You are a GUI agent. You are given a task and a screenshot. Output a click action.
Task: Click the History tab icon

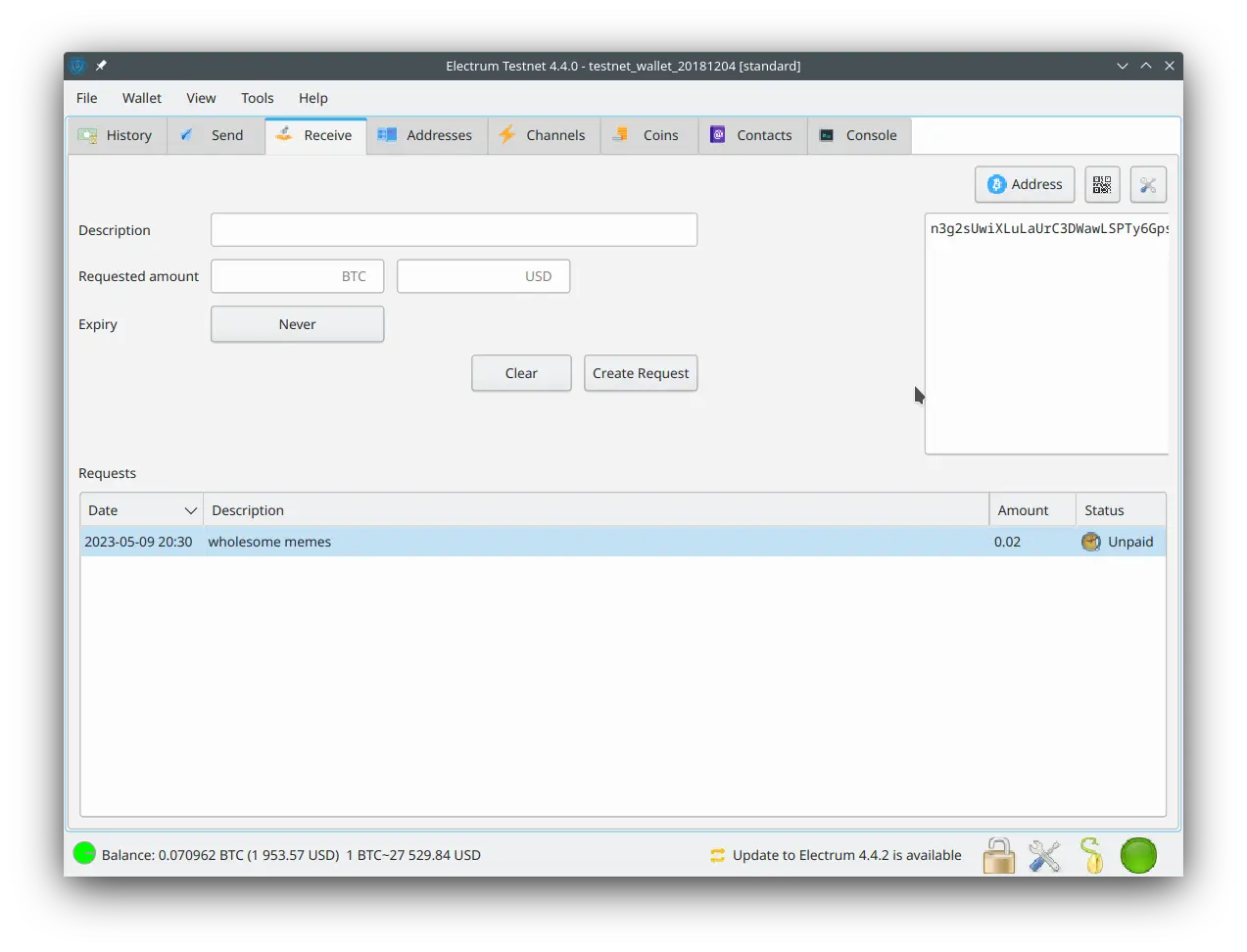[x=87, y=135]
